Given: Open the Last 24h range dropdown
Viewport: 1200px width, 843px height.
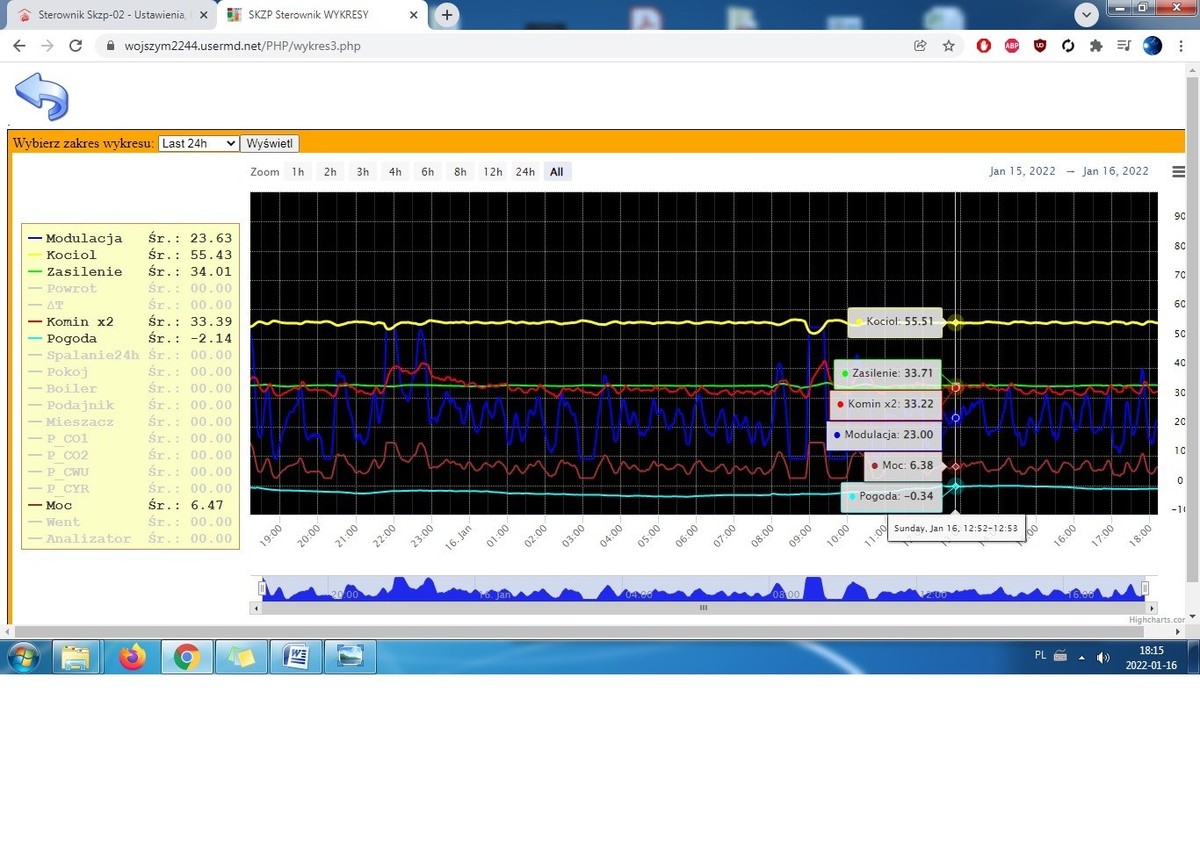Looking at the screenshot, I should point(198,144).
